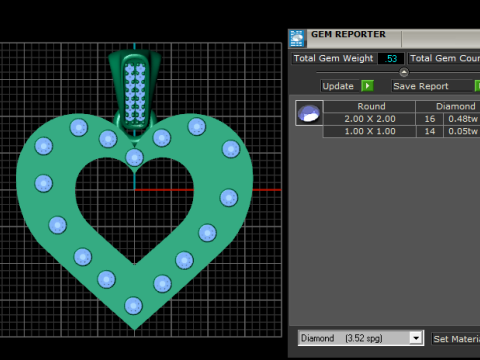
Task: Open the Diamond material dropdown arrow
Action: pyautogui.click(x=416, y=338)
